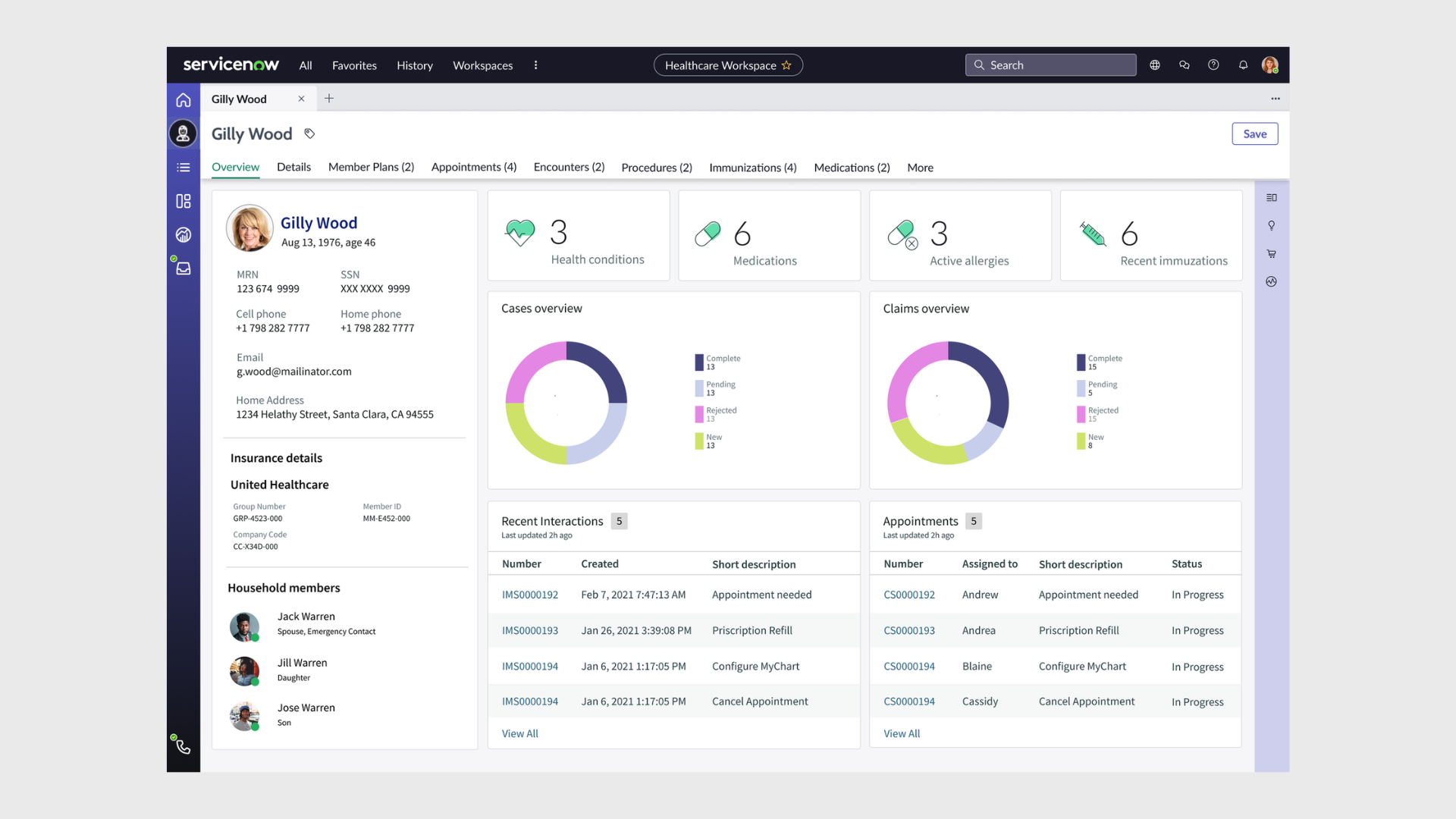Open the activity stream icon on the right

coord(1272,281)
